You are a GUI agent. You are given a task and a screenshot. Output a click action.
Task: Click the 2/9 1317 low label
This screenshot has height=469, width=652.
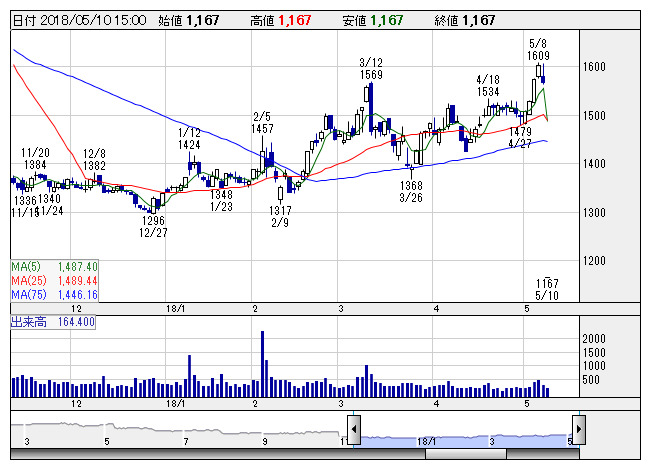(x=280, y=216)
